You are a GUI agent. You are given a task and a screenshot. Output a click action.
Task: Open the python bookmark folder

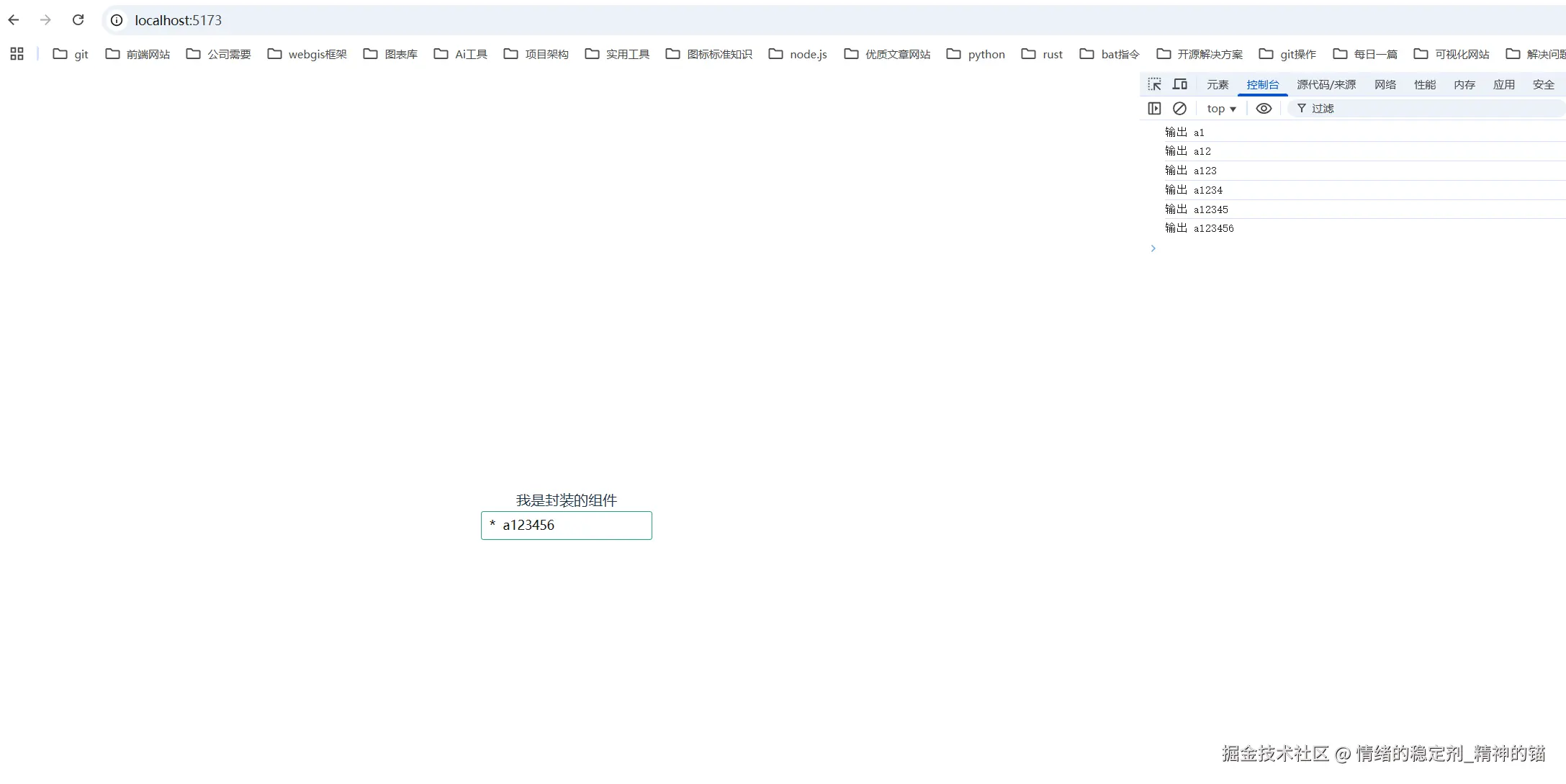[976, 54]
